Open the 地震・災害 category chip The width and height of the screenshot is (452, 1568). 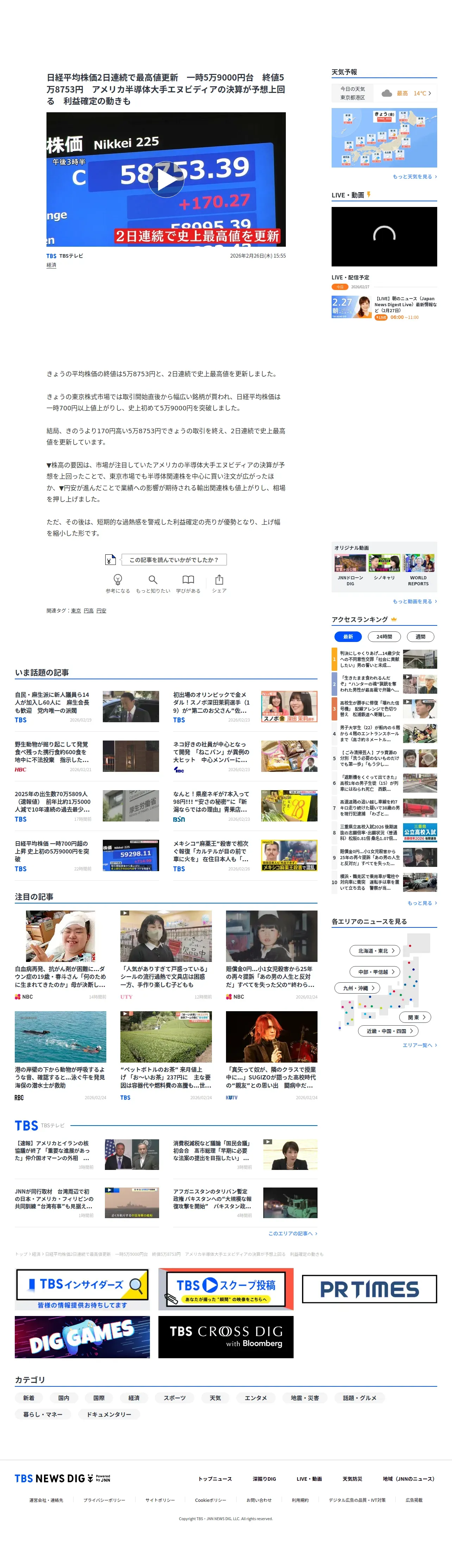point(305,1398)
